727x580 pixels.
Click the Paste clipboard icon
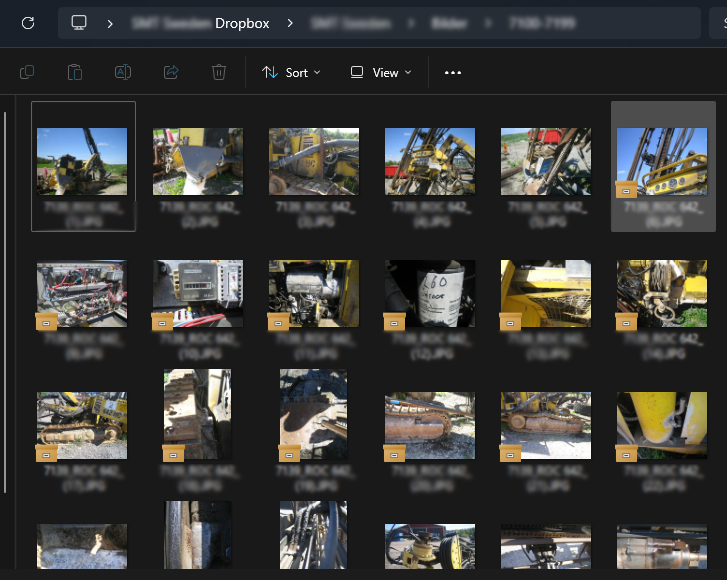pyautogui.click(x=75, y=72)
